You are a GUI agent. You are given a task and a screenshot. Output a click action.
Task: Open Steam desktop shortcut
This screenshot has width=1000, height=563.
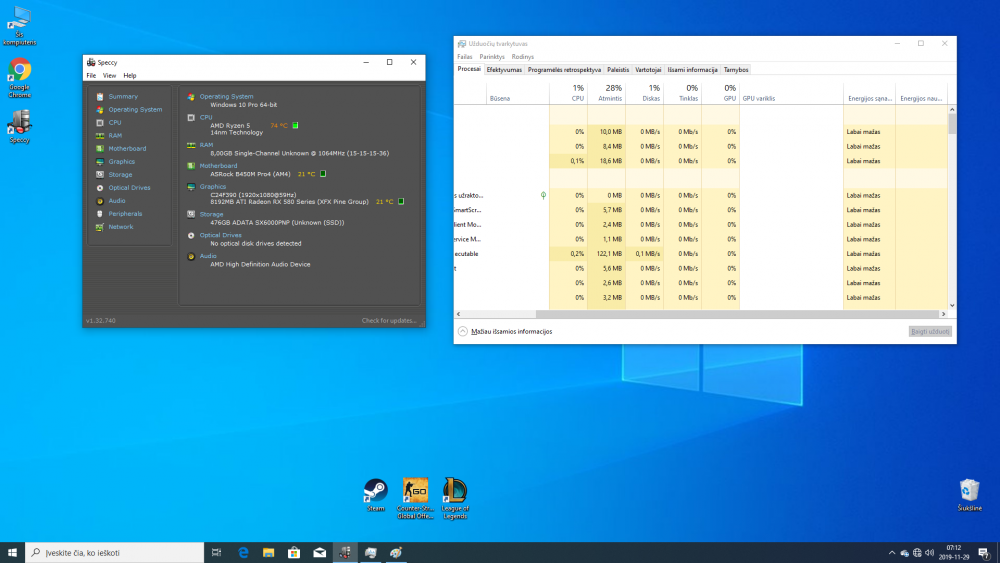[x=376, y=495]
